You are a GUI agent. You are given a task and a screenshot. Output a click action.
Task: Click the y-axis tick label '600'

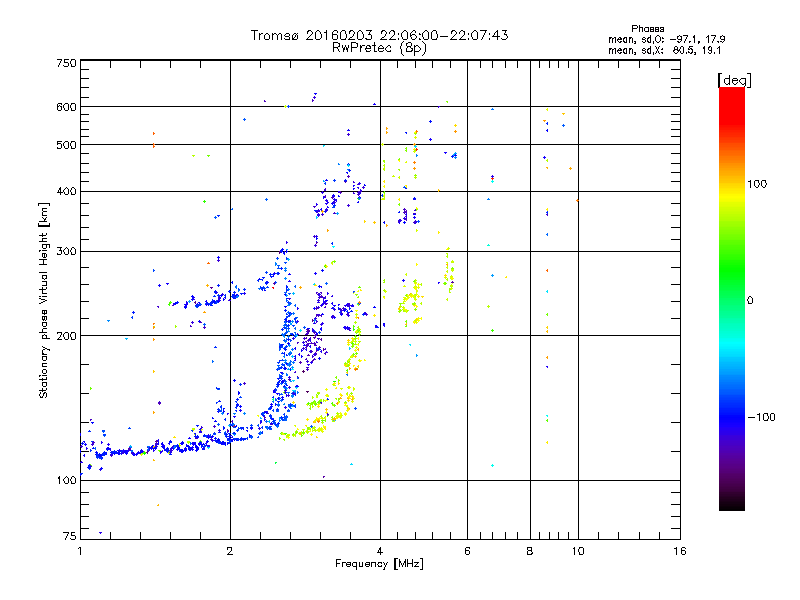67,107
